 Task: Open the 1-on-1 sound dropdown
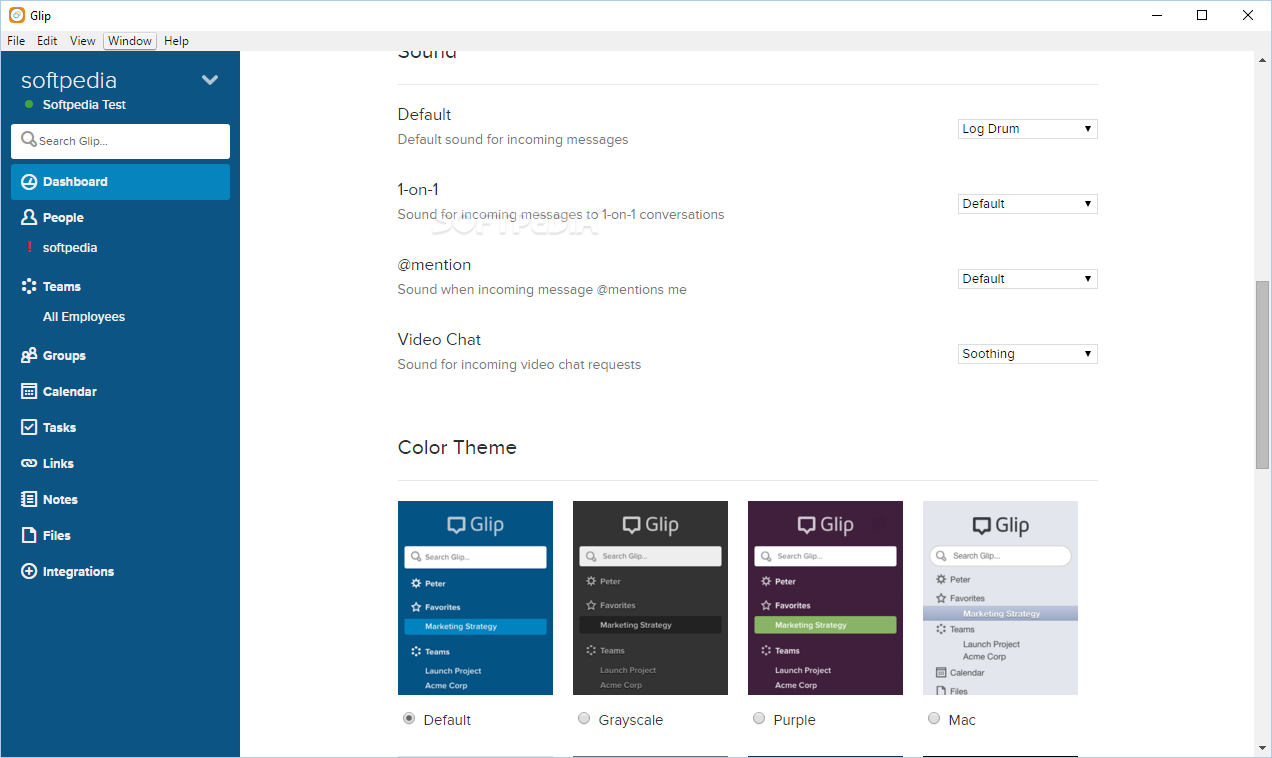1028,204
